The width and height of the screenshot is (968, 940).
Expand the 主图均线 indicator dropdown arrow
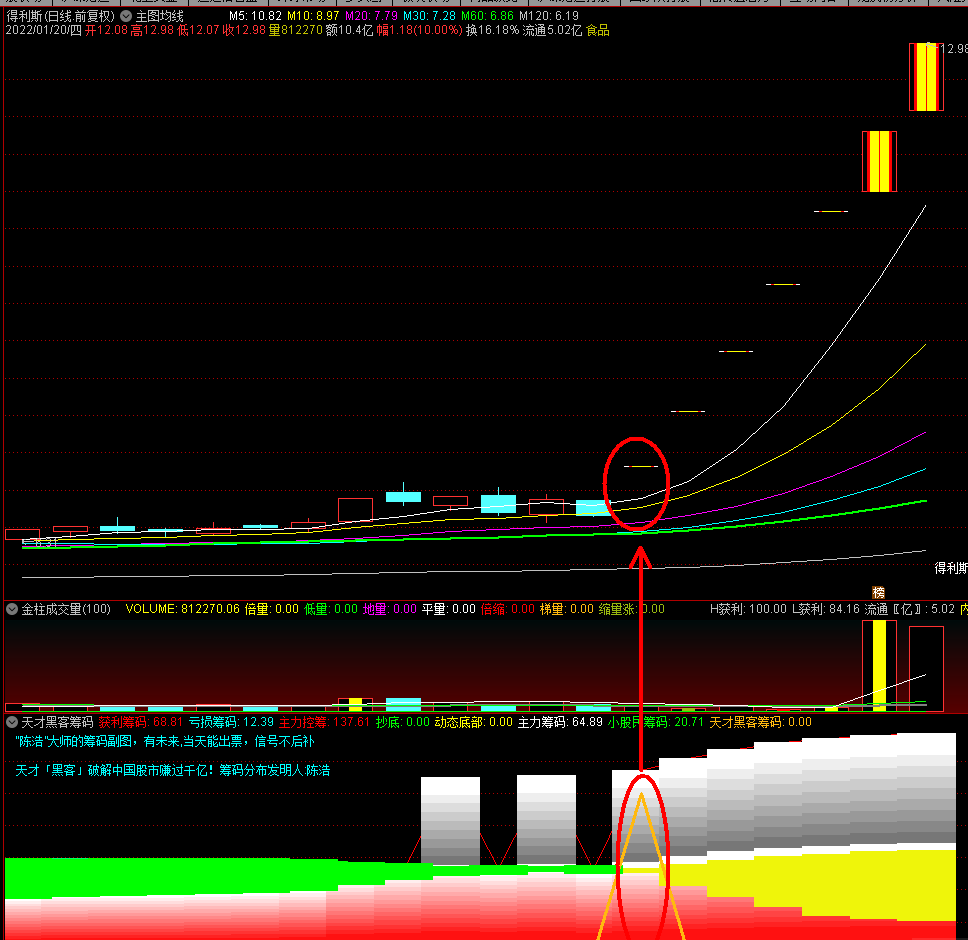coord(126,16)
